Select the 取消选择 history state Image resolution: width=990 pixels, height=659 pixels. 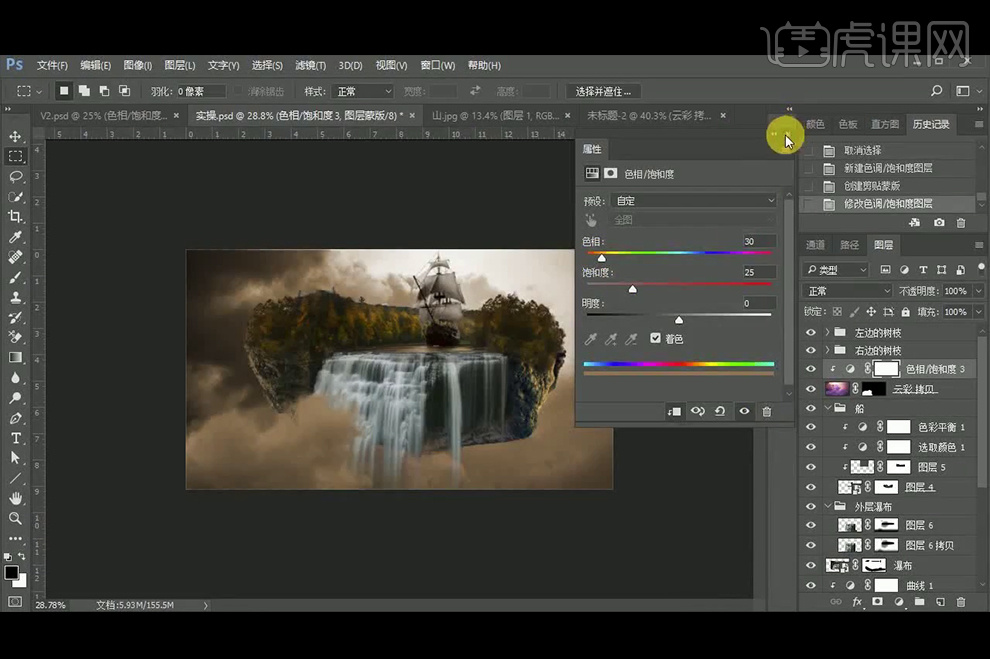pos(865,151)
